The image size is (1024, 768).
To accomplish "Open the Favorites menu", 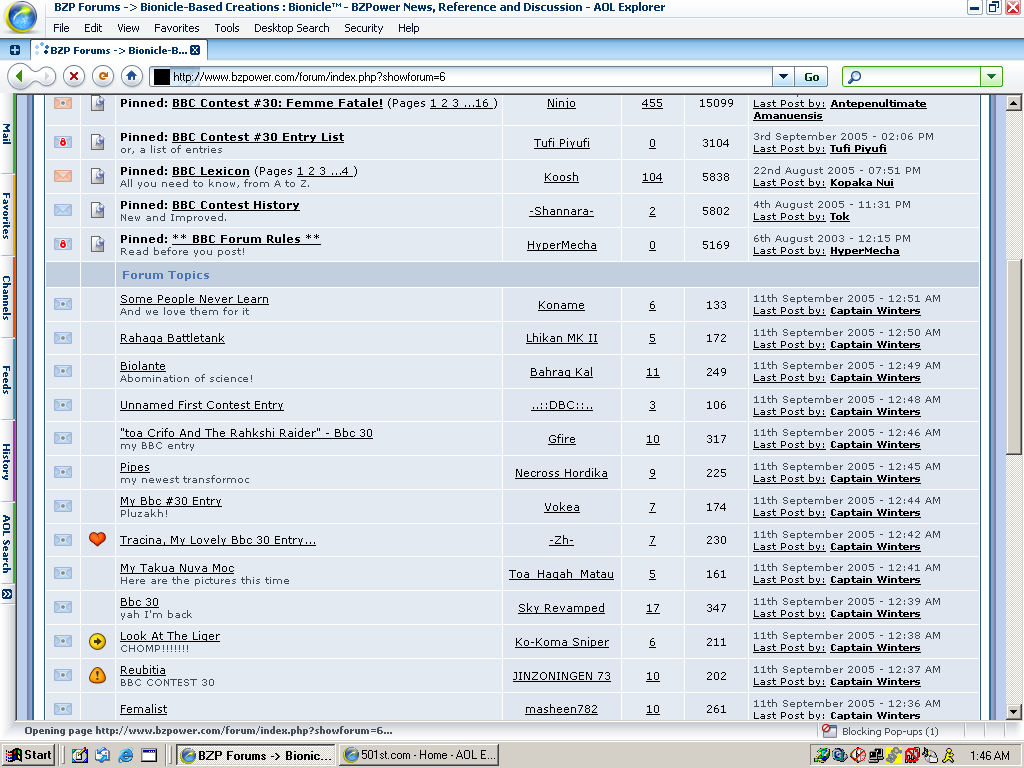I will [176, 28].
